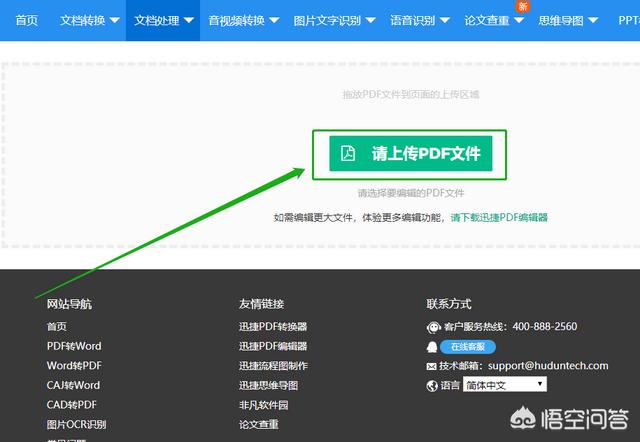The image size is (640, 442).
Task: Open footer link Word转PDF
Action: pyautogui.click(x=74, y=366)
